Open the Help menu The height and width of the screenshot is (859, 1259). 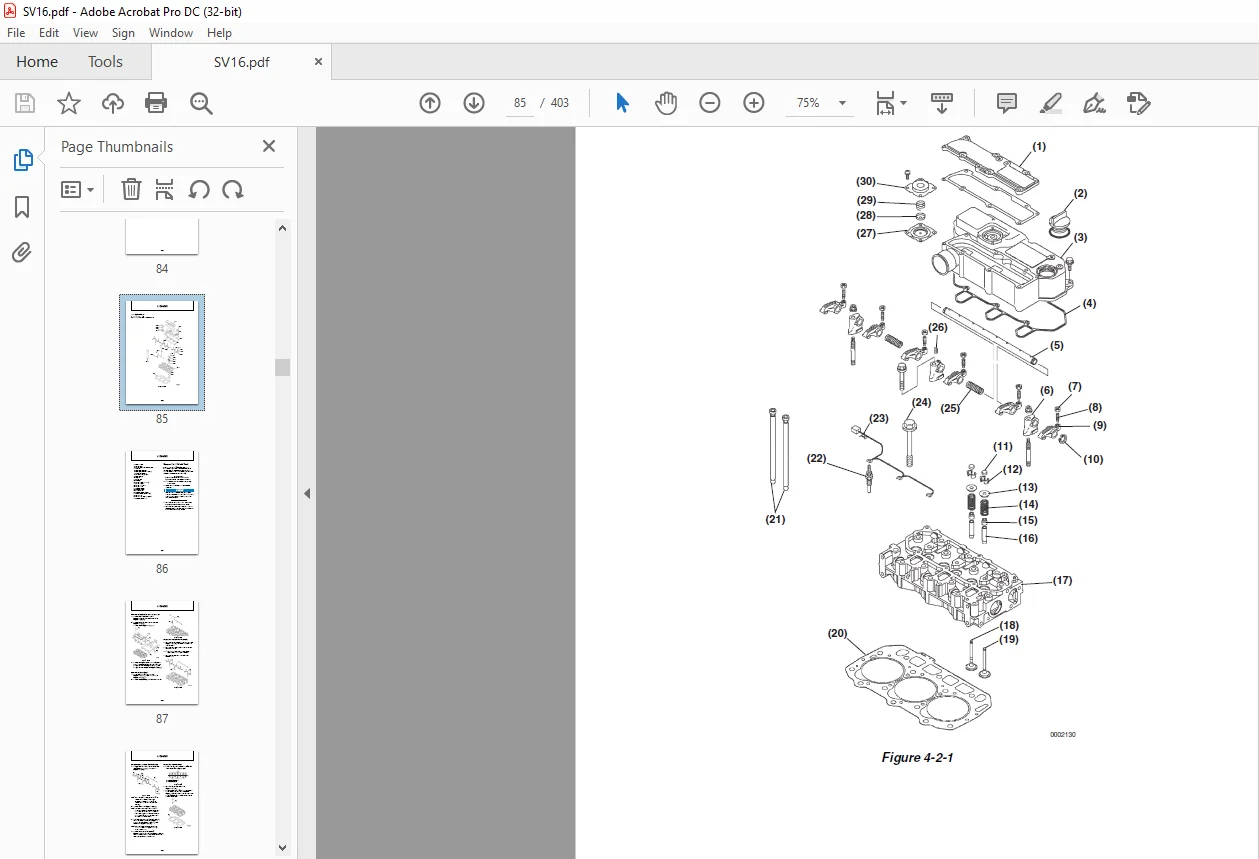tap(219, 33)
